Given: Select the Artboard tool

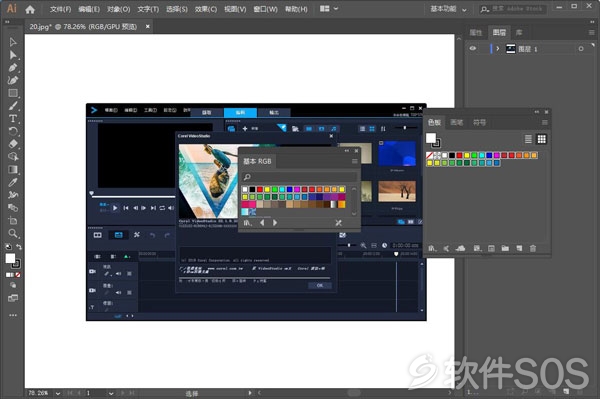Looking at the screenshot, I should pos(13,220).
